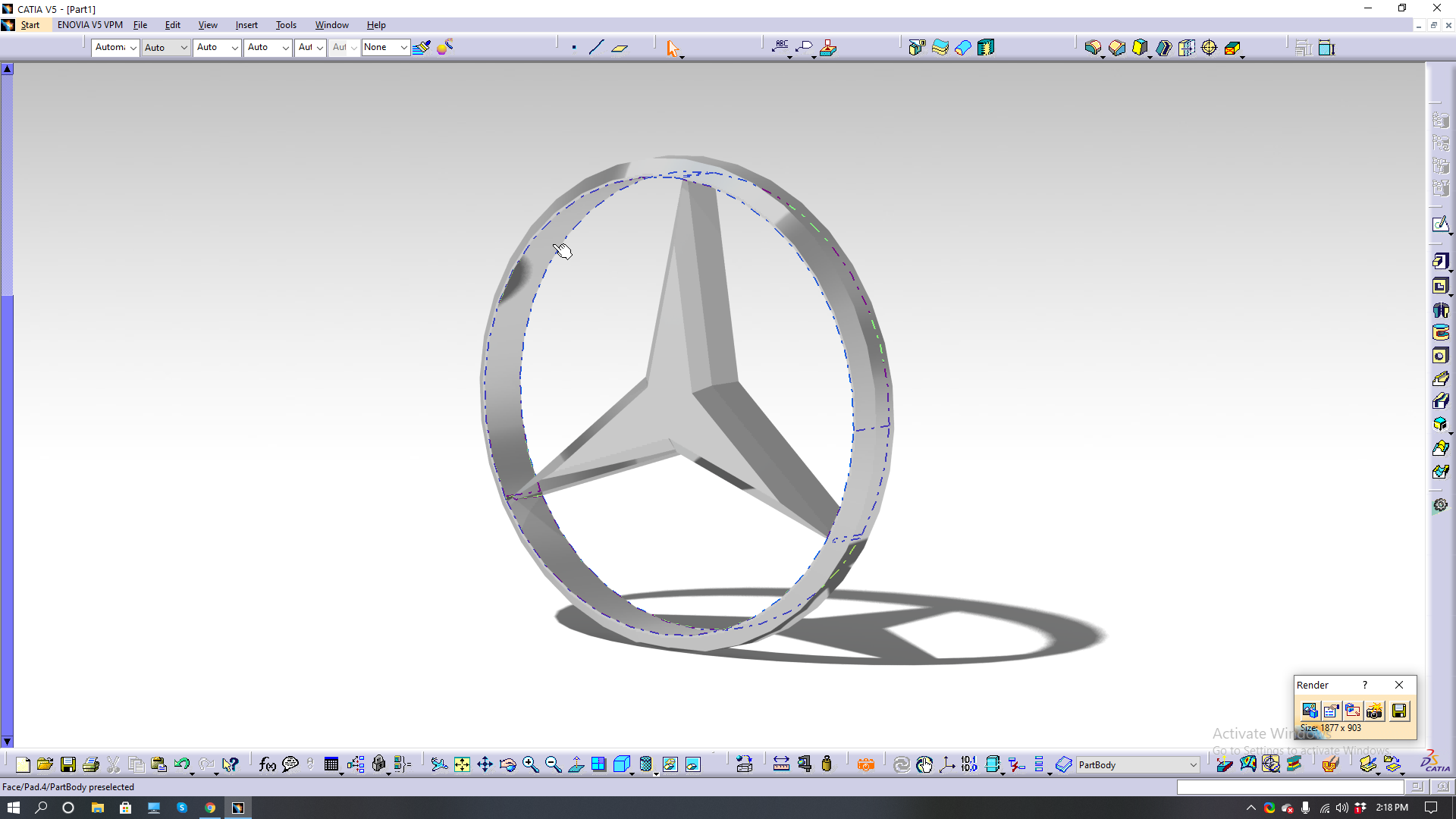Screen dimensions: 1456x819
Task: Select the Line tool
Action: [x=596, y=47]
